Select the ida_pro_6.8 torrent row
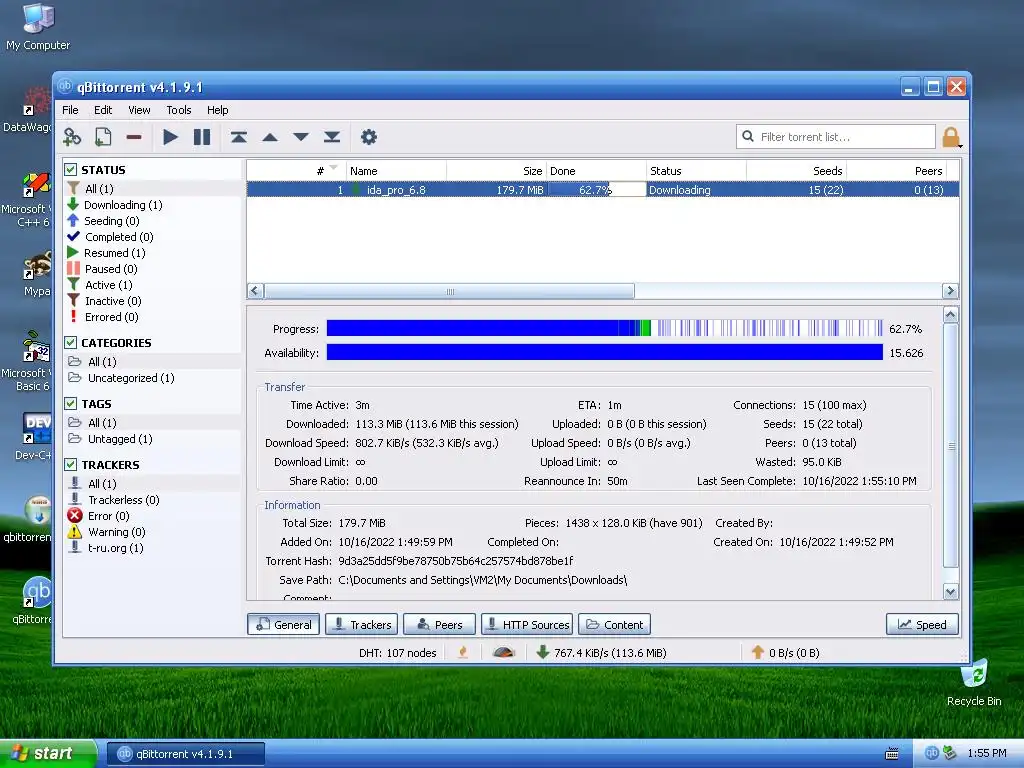 click(x=602, y=190)
